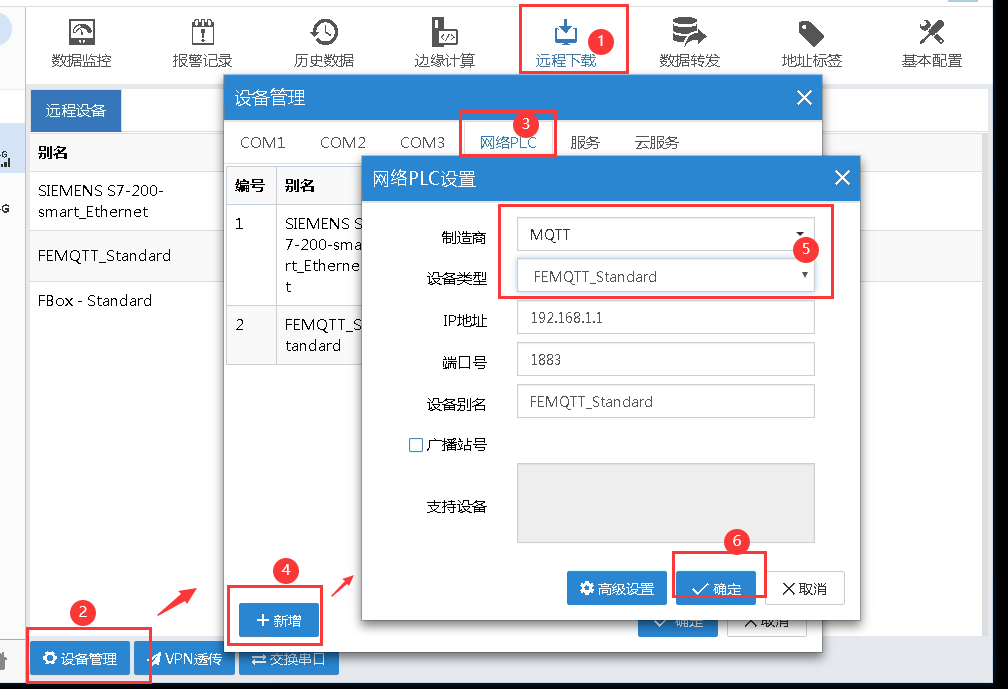Screen dimensions: 1008x689
Task: Open the 数据转发 data forwarding icon
Action: point(689,43)
